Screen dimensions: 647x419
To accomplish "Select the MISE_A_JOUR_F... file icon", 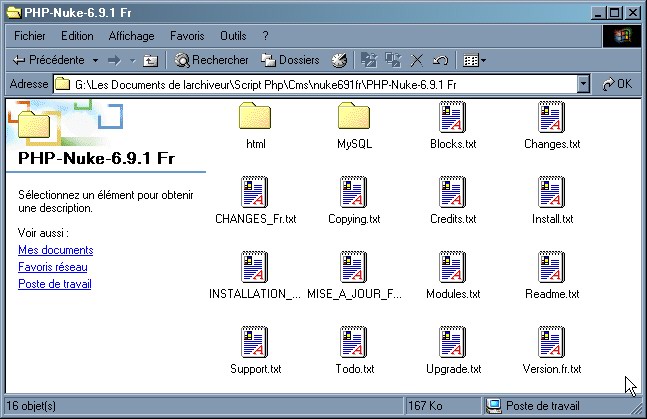I will tap(354, 267).
